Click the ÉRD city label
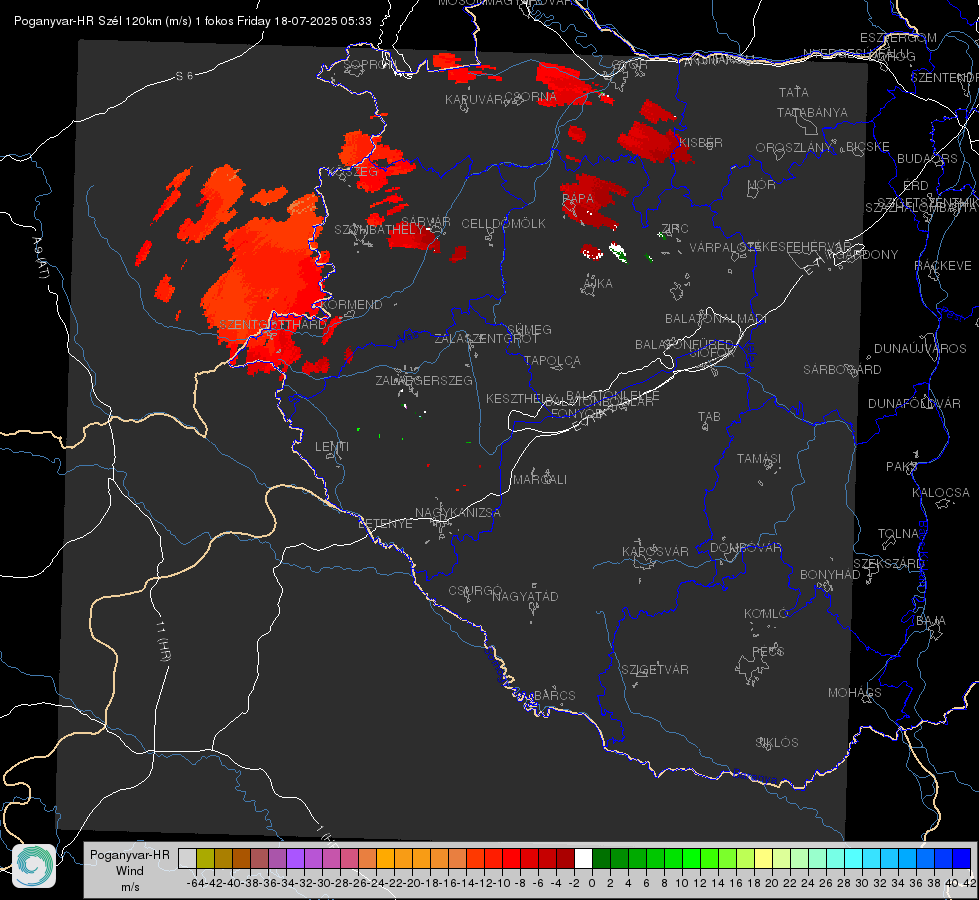Image resolution: width=979 pixels, height=900 pixels. click(916, 185)
